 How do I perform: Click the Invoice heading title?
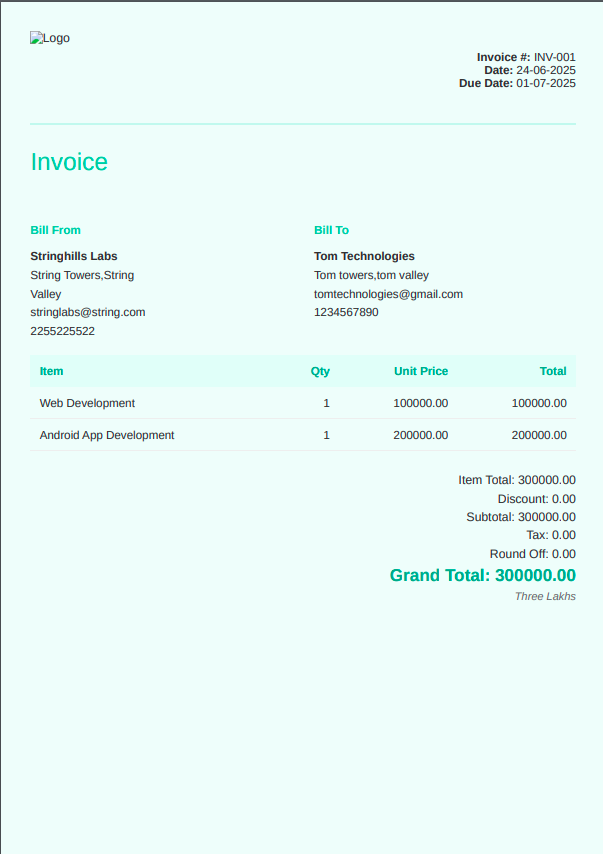coord(69,162)
